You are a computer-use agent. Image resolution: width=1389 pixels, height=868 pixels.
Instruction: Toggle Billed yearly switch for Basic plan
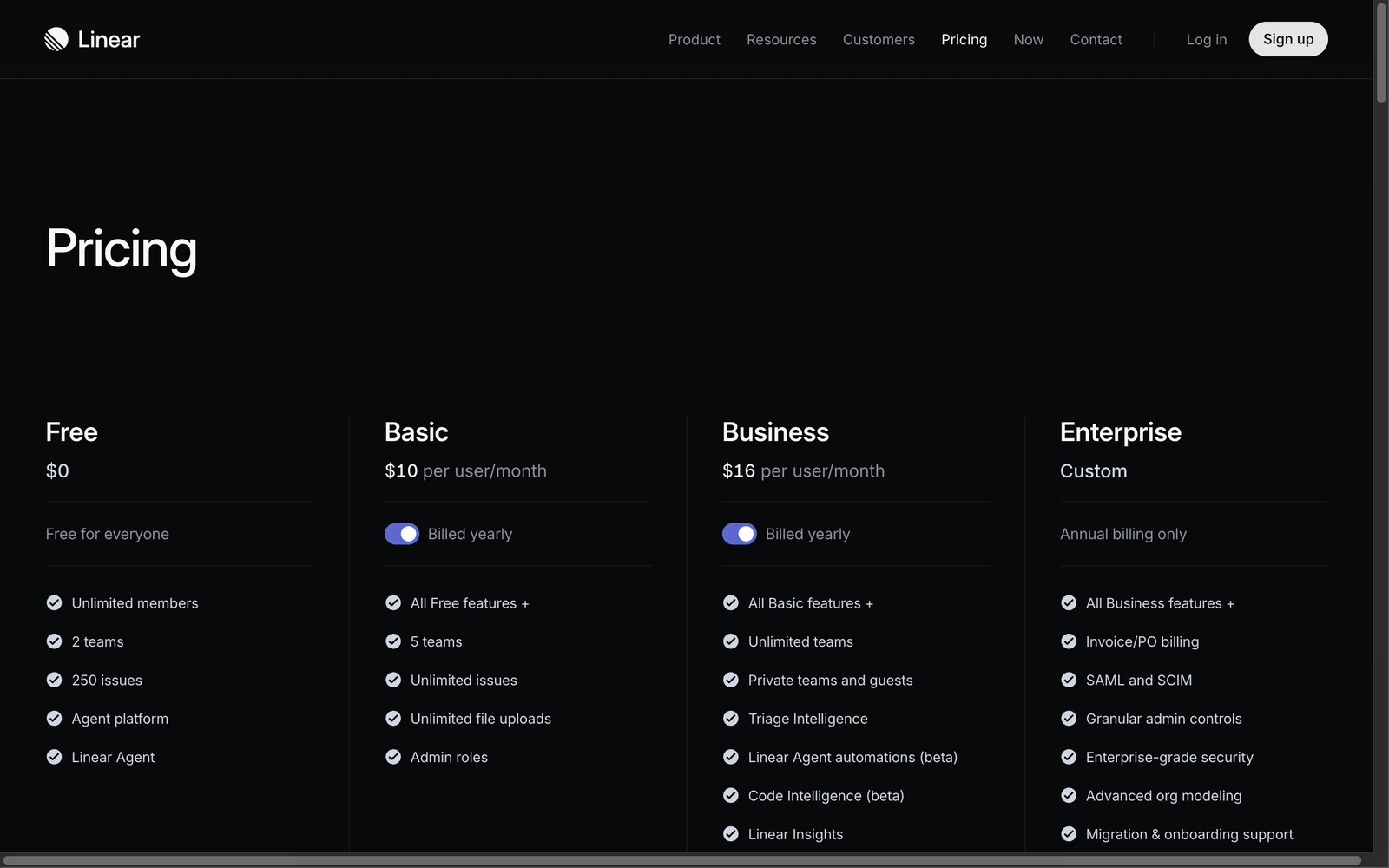coord(402,534)
